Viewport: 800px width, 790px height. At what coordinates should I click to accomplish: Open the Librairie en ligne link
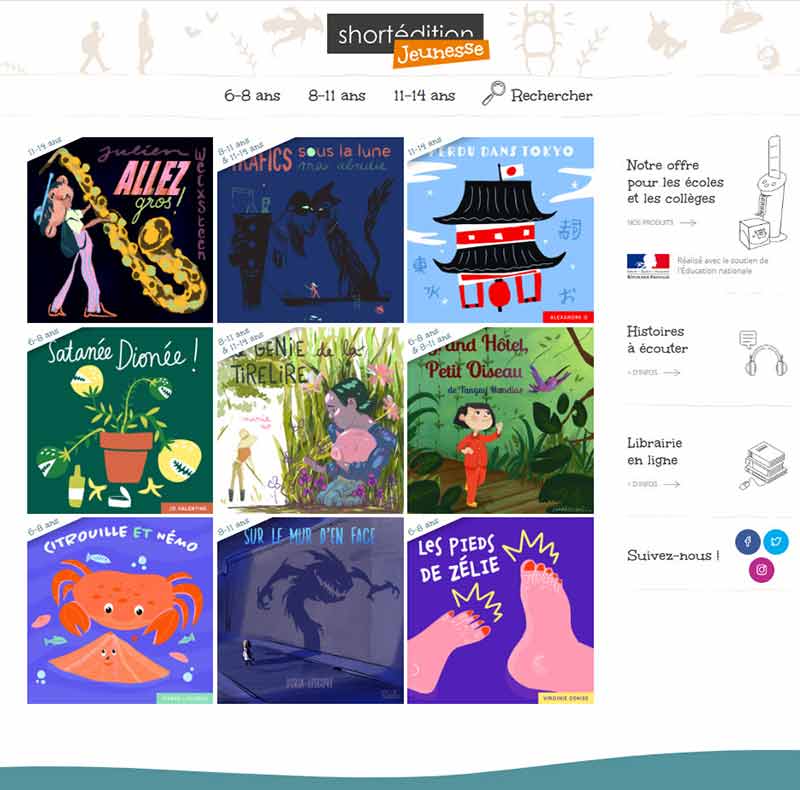click(x=655, y=451)
